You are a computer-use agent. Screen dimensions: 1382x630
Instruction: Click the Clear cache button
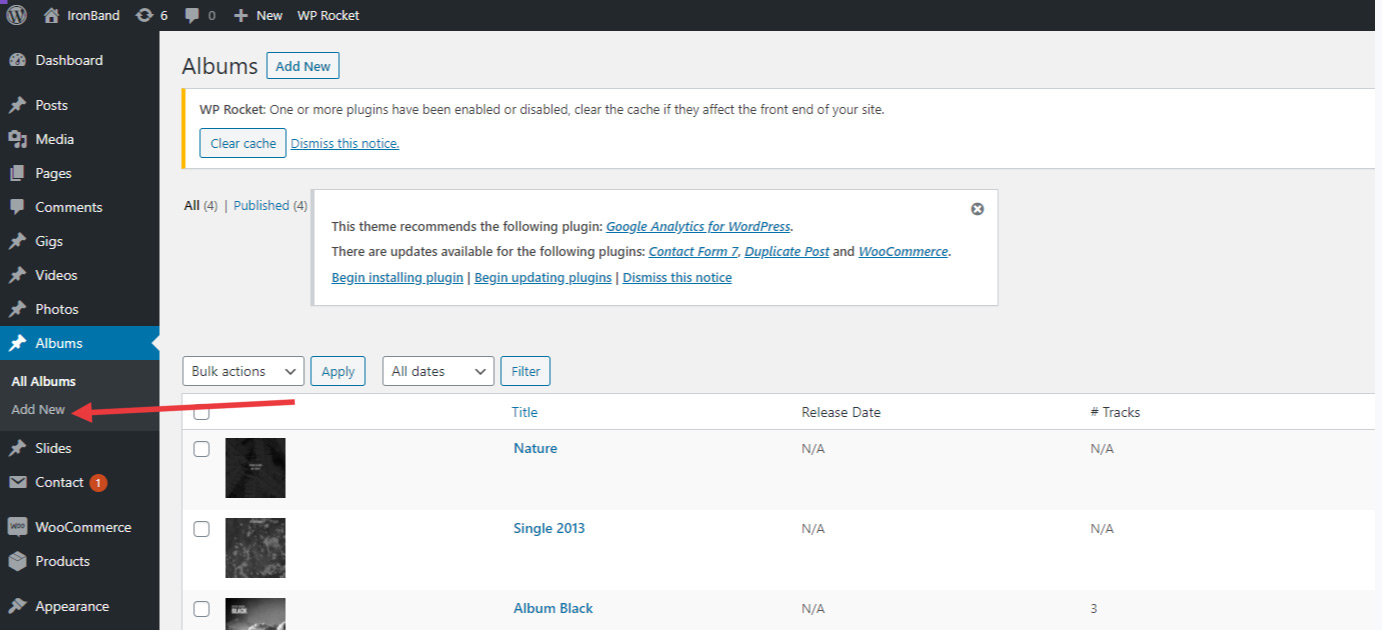click(x=243, y=143)
